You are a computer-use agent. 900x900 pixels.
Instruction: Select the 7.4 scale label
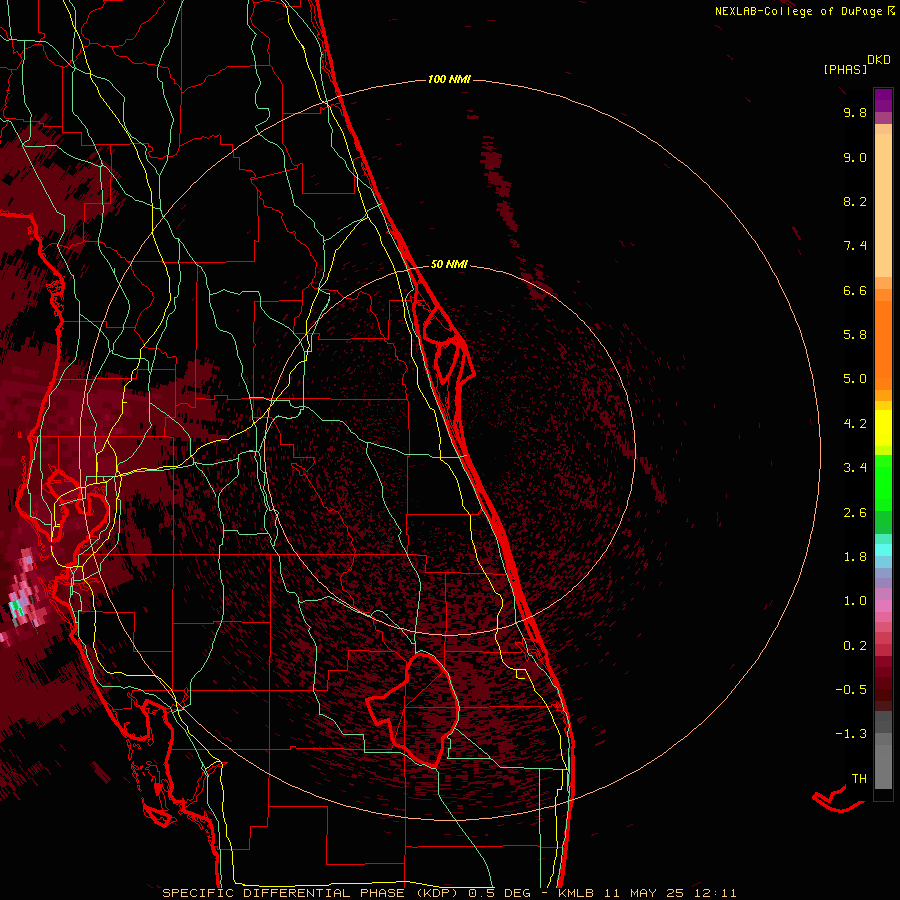855,246
